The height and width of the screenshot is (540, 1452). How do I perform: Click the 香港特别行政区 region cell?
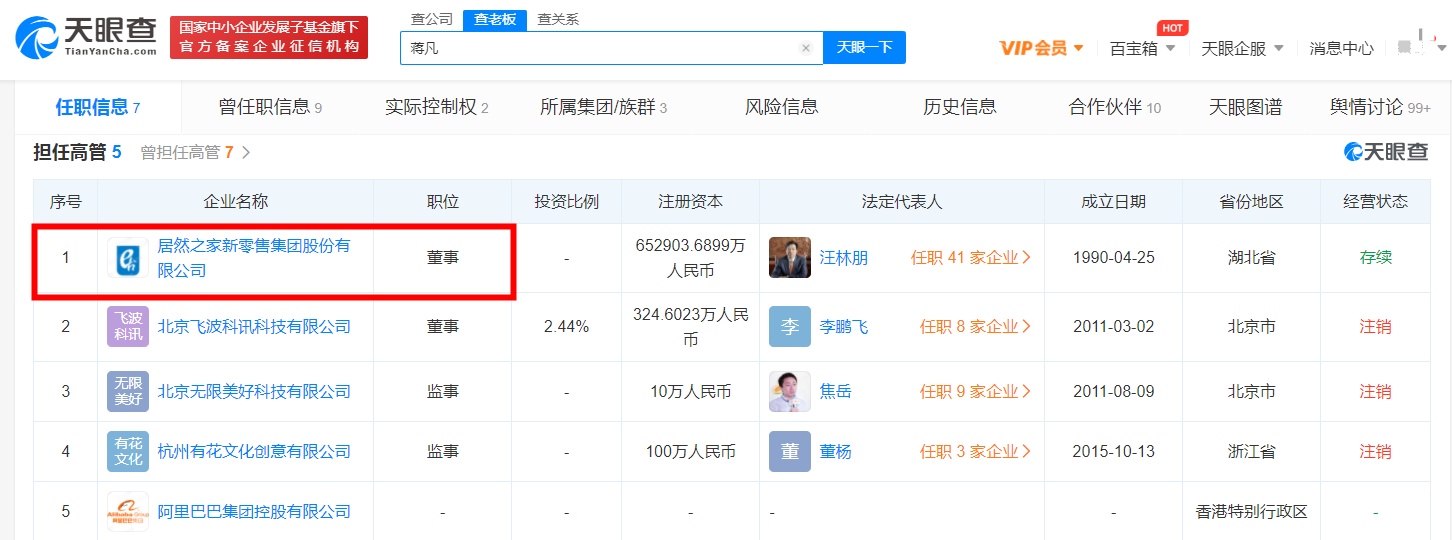click(1251, 512)
